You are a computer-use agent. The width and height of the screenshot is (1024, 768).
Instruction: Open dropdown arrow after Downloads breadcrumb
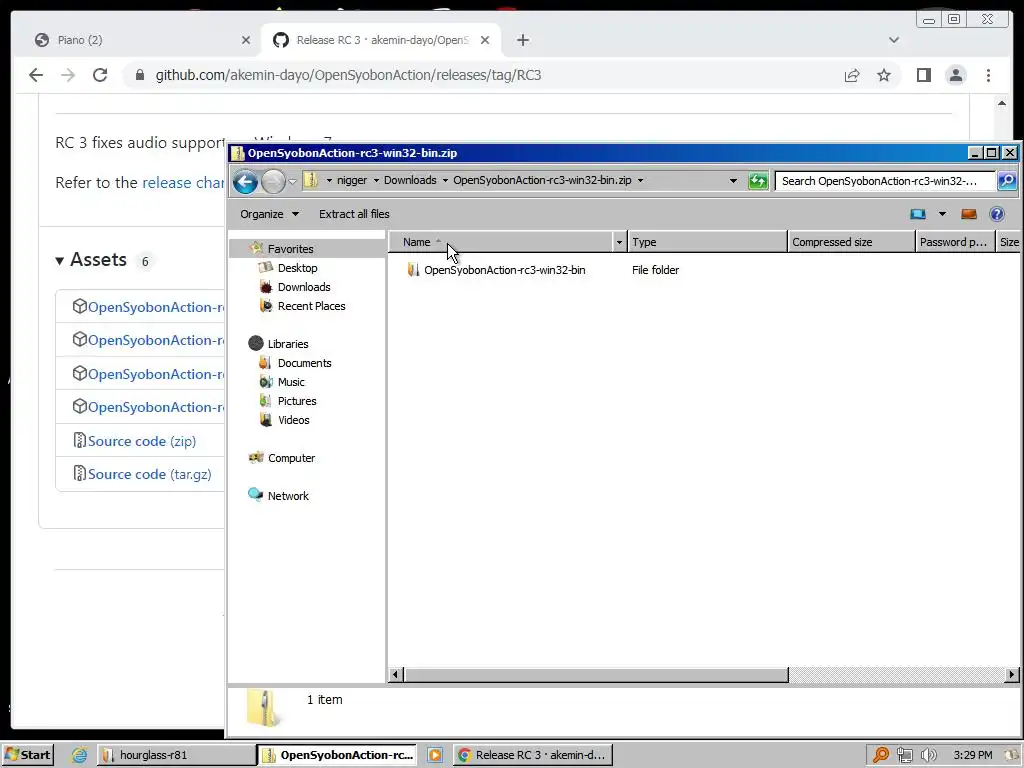pyautogui.click(x=445, y=180)
